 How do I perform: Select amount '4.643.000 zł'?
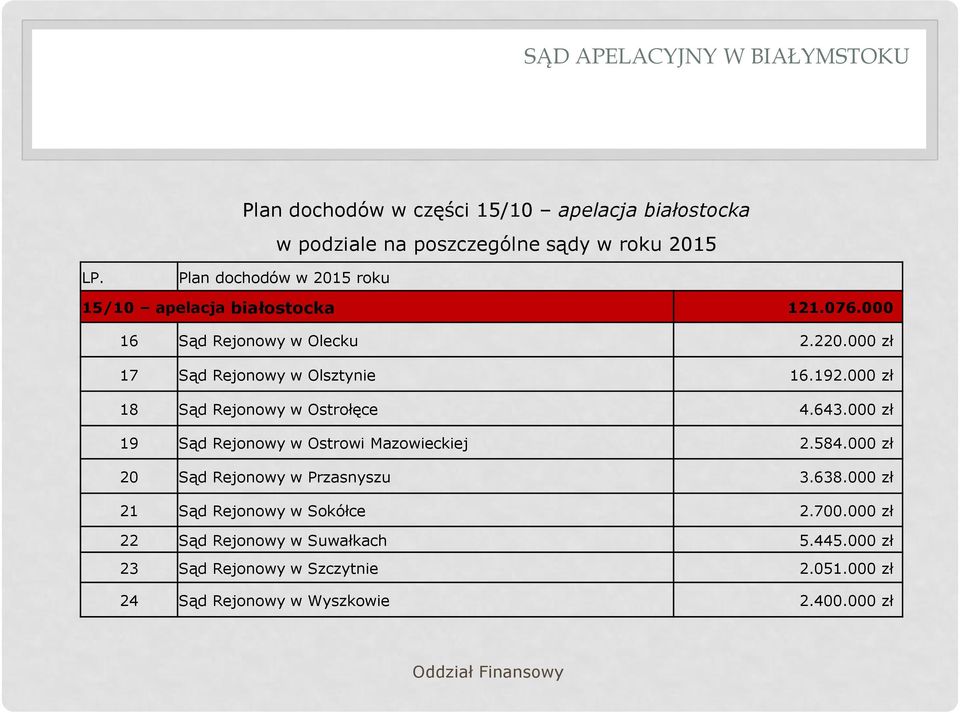click(846, 409)
